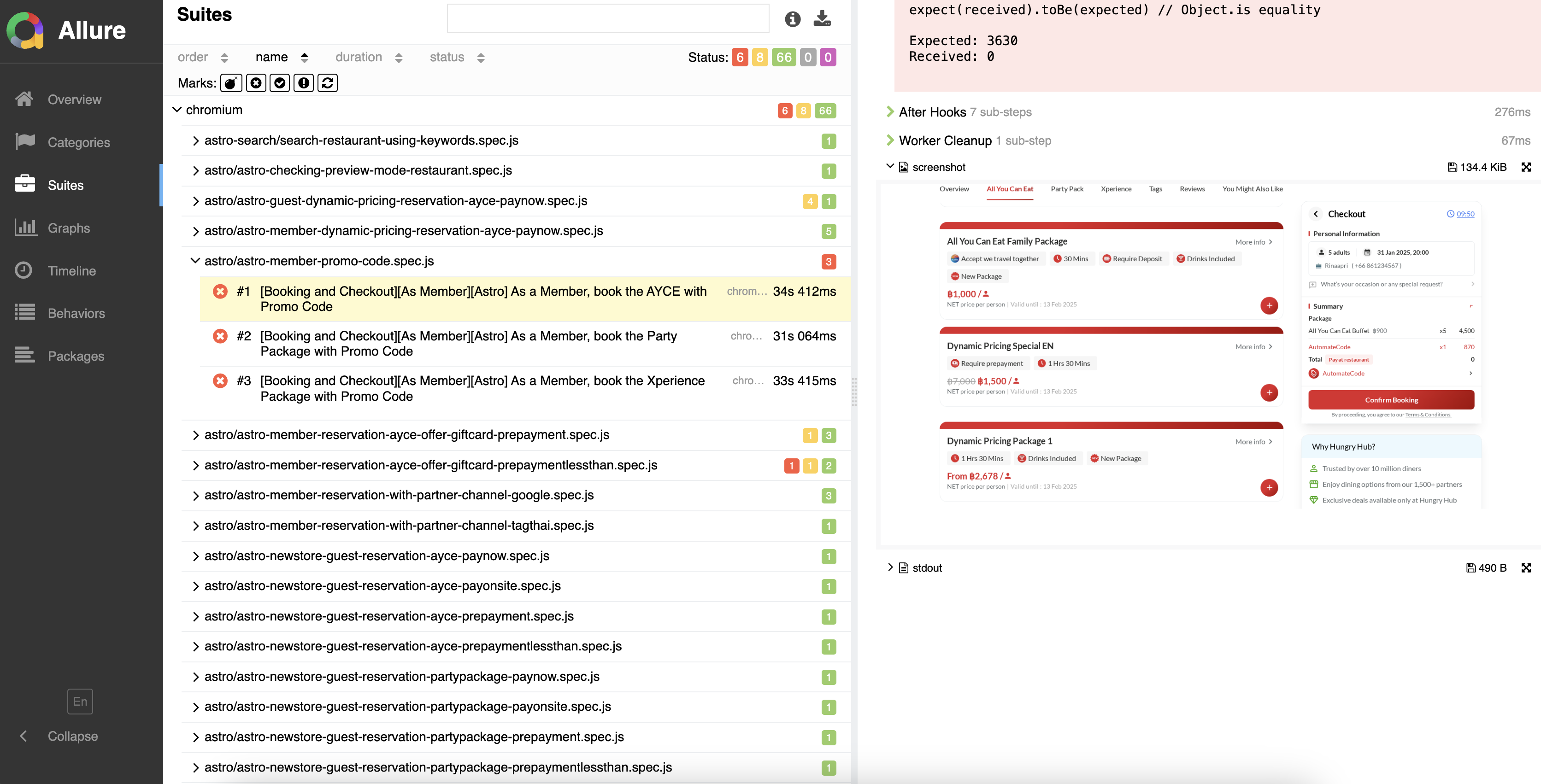This screenshot has width=1541, height=784.
Task: Toggle the flaky bomb mark filter
Action: [x=231, y=83]
